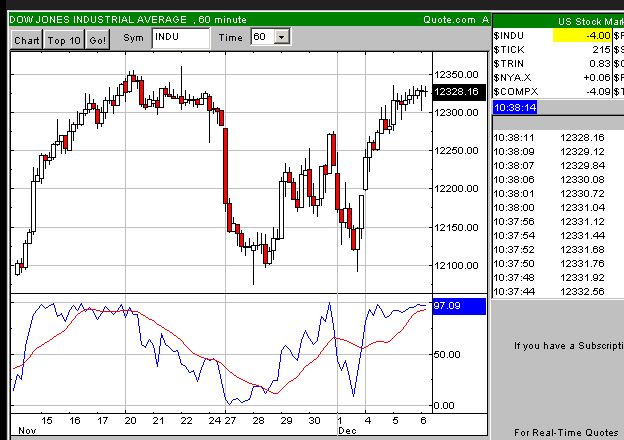Select the 10:37:54 tick entry
This screenshot has width=624, height=440.
point(558,235)
